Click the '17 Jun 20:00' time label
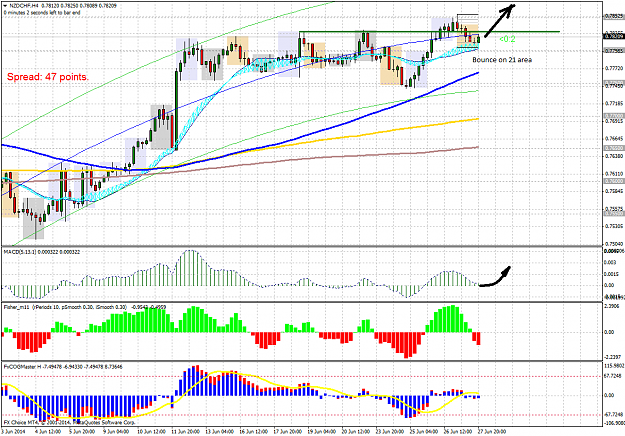This screenshot has height=436, width=625. (287, 431)
